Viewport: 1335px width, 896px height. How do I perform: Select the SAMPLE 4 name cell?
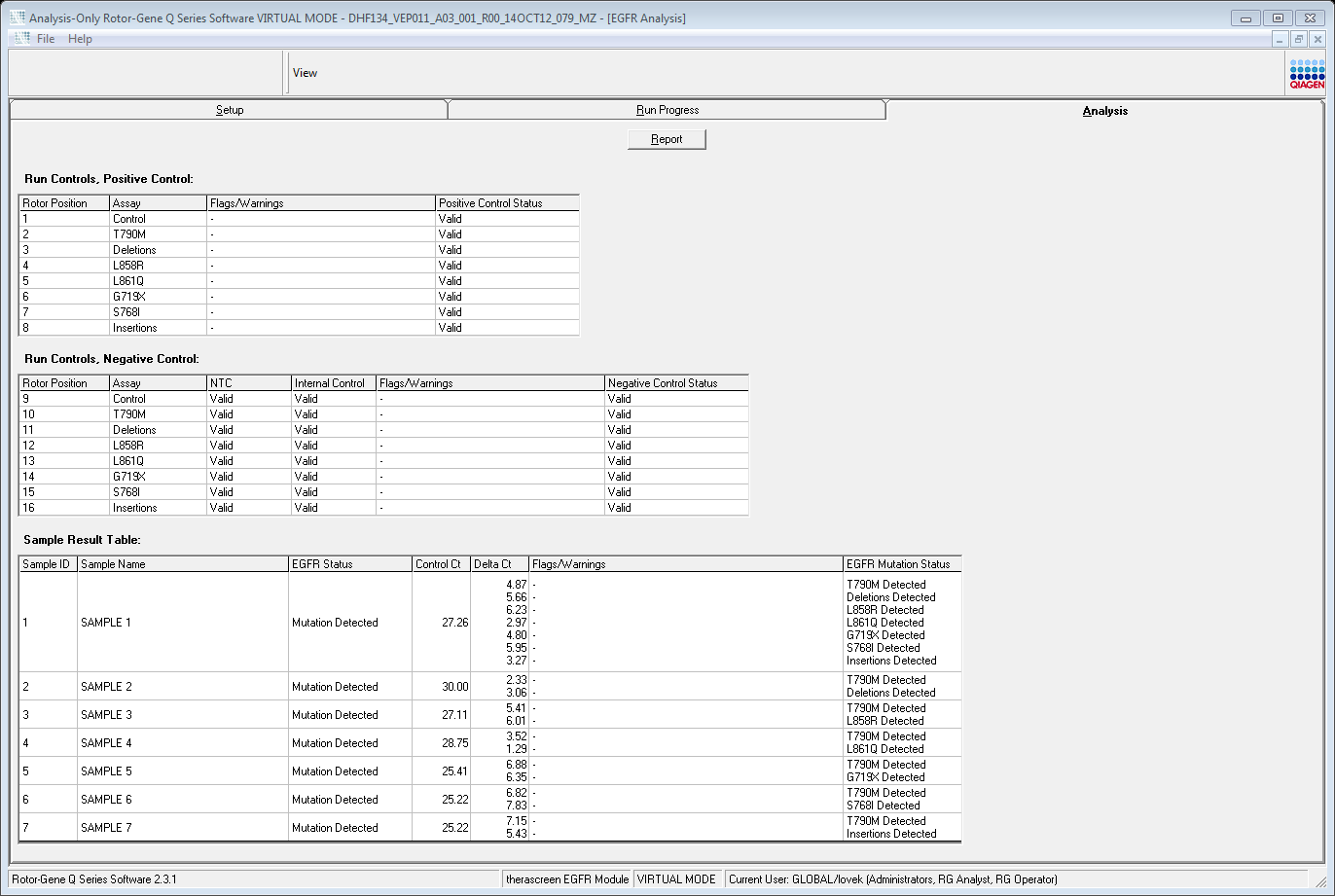183,743
